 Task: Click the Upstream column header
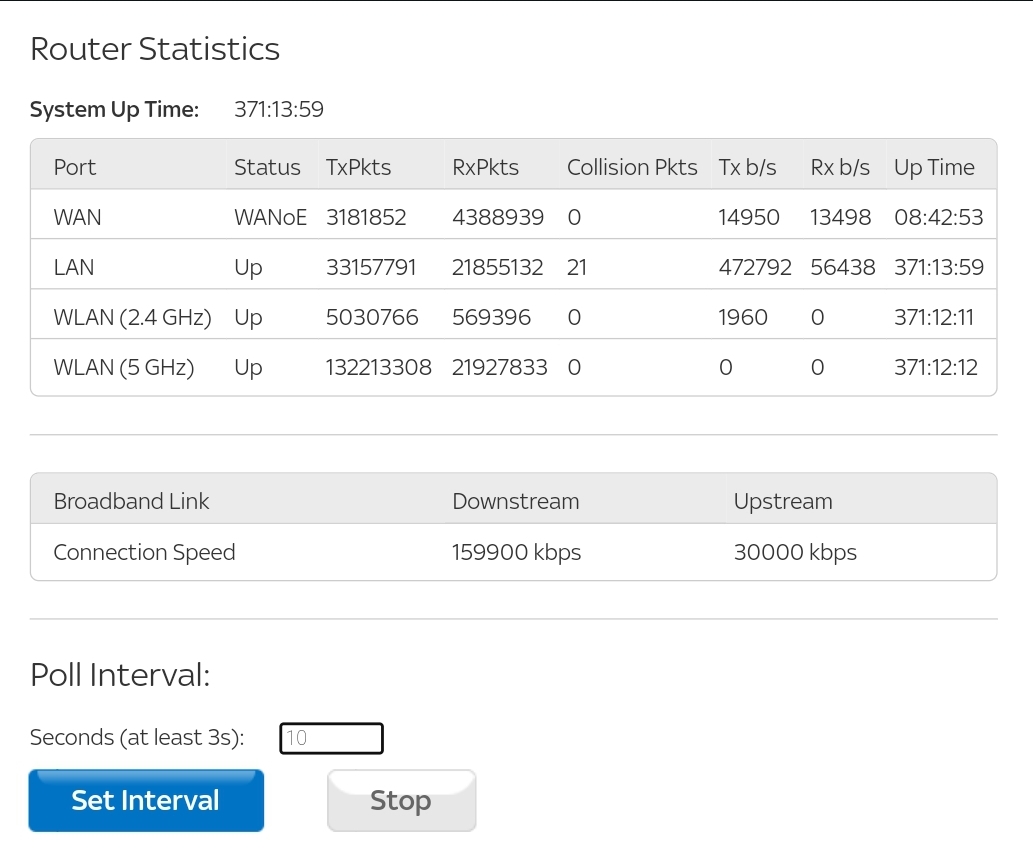(x=783, y=500)
